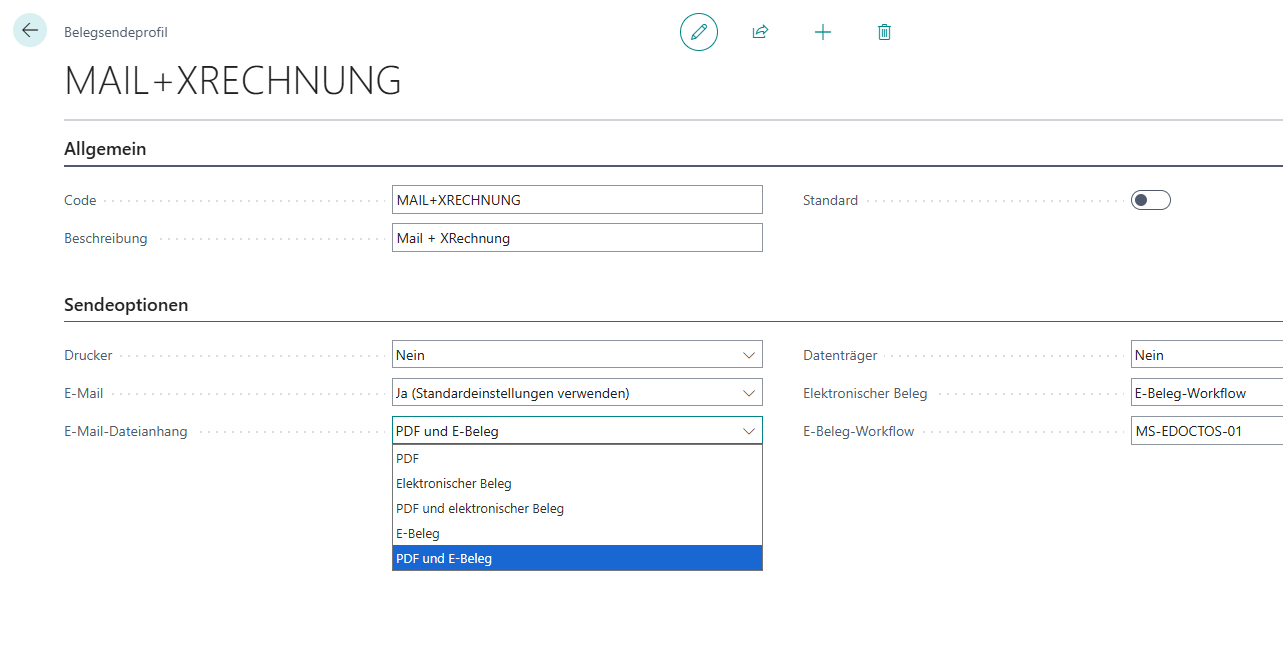
Task: Expand the E-Mail sending options dropdown
Action: click(x=748, y=392)
